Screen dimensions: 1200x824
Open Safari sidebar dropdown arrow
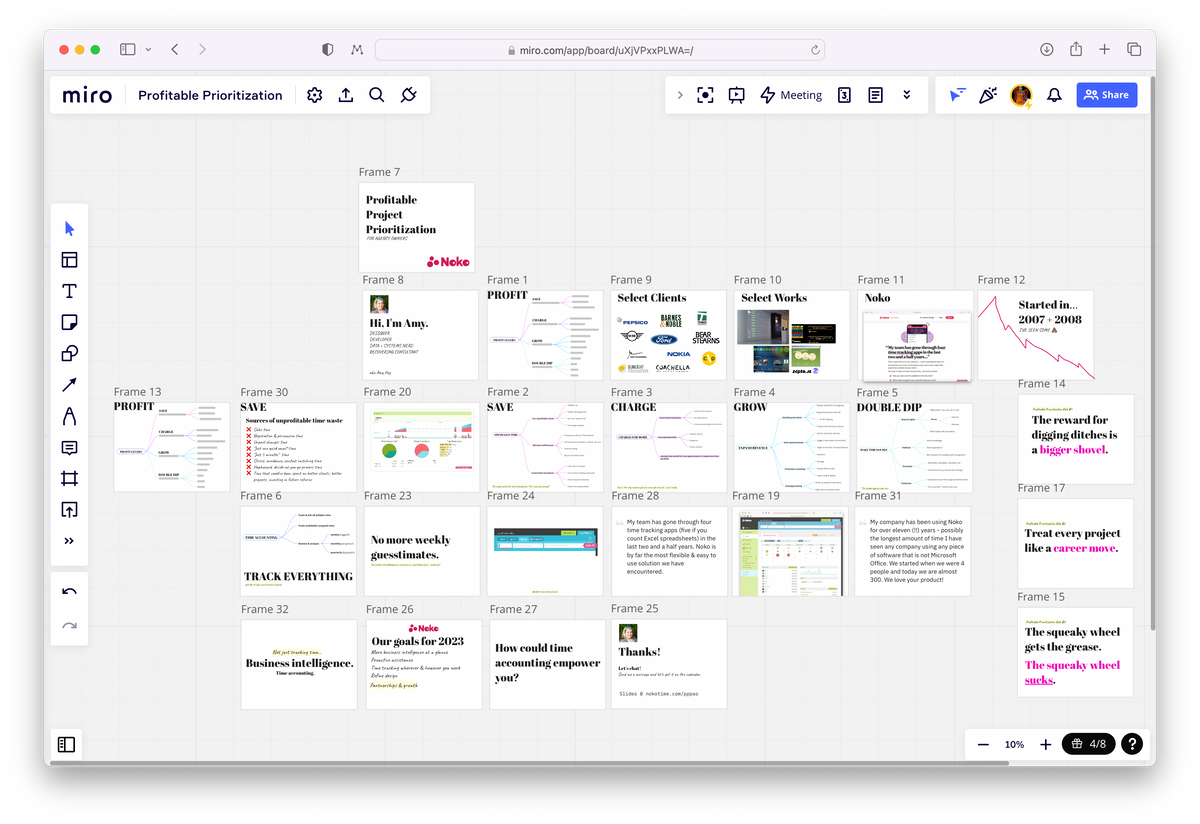click(149, 49)
